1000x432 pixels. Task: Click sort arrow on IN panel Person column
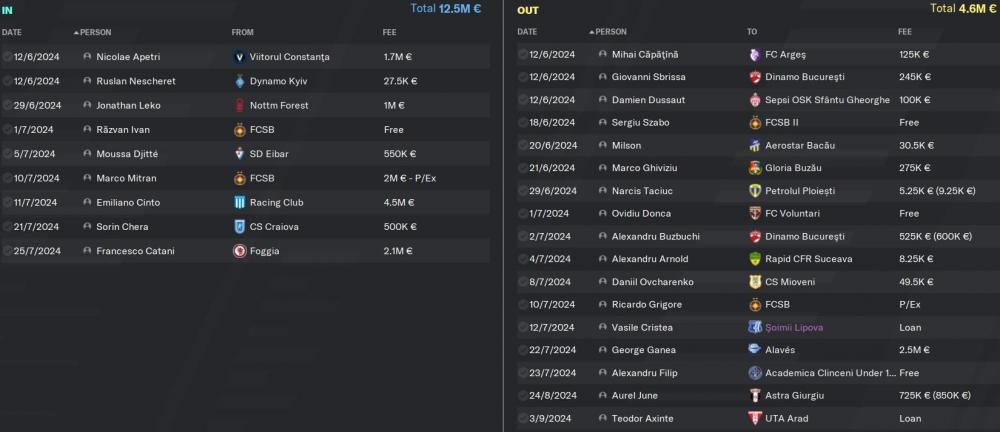coord(76,32)
